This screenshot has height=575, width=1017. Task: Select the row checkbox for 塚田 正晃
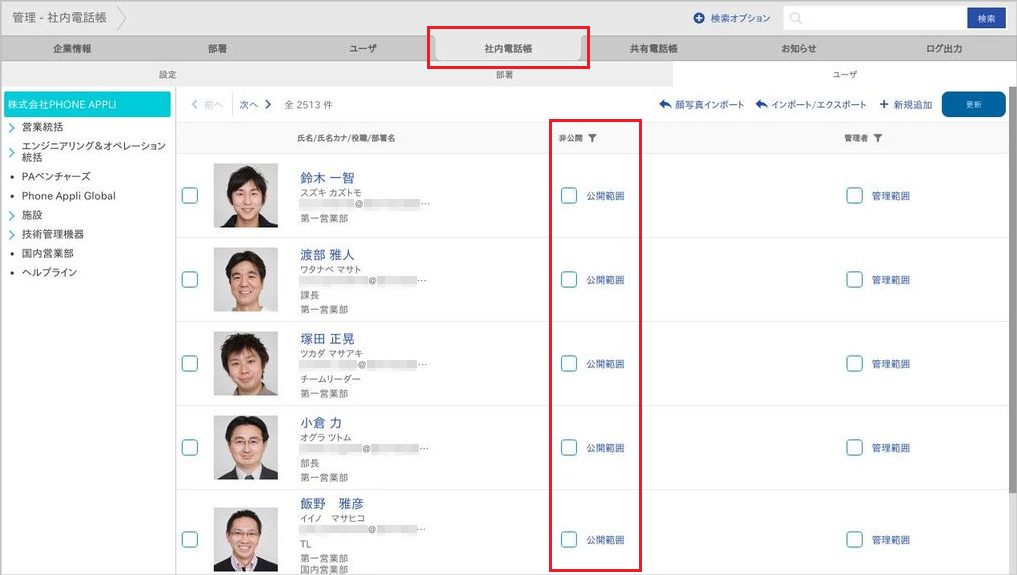190,364
